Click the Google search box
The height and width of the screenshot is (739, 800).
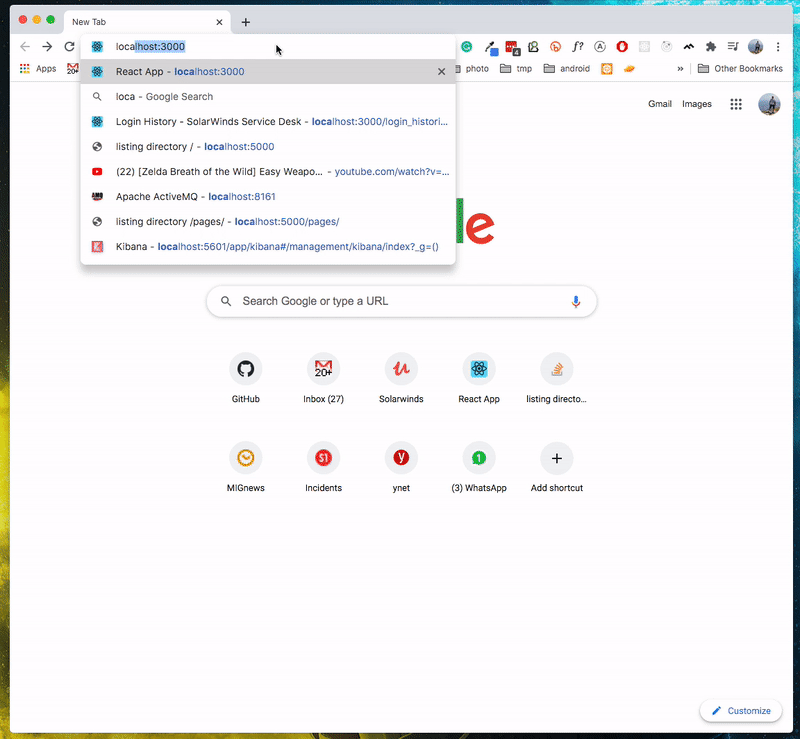tap(402, 302)
